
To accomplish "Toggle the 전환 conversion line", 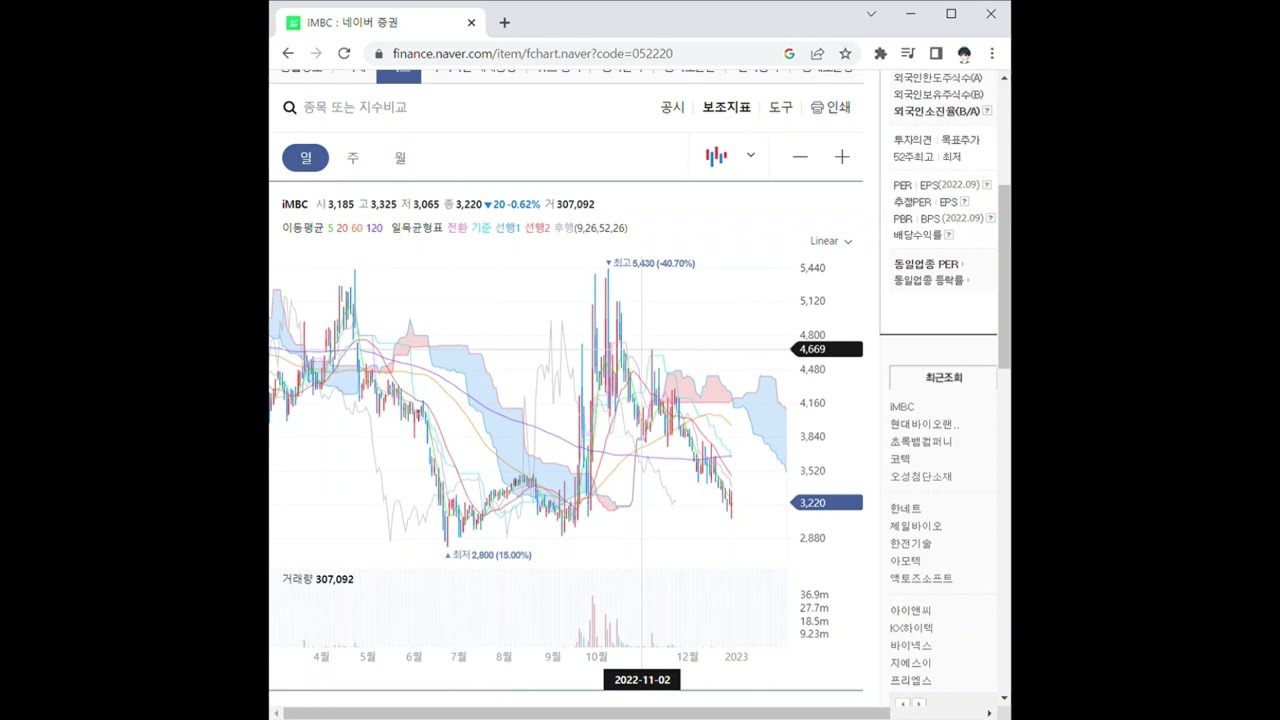I will point(457,228).
